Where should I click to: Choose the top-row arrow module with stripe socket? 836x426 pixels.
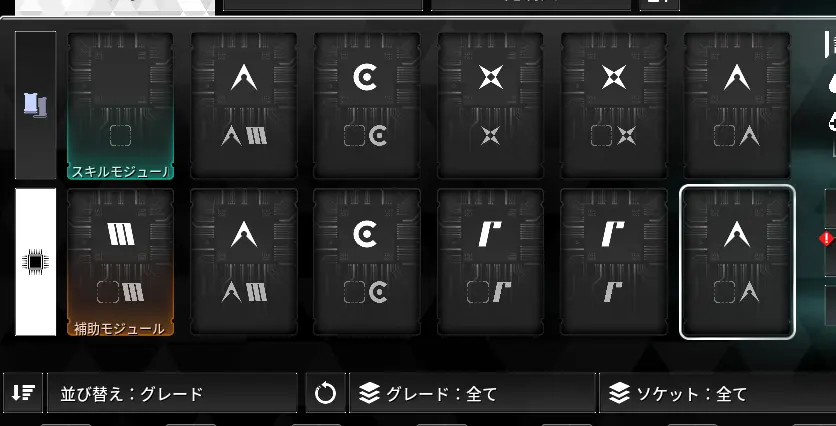point(244,105)
